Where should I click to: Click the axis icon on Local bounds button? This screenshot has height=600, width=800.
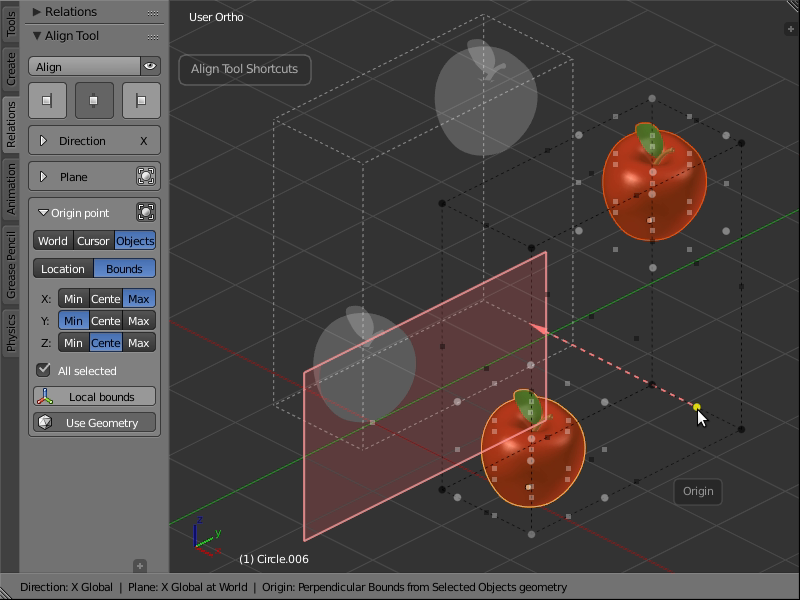pos(44,396)
